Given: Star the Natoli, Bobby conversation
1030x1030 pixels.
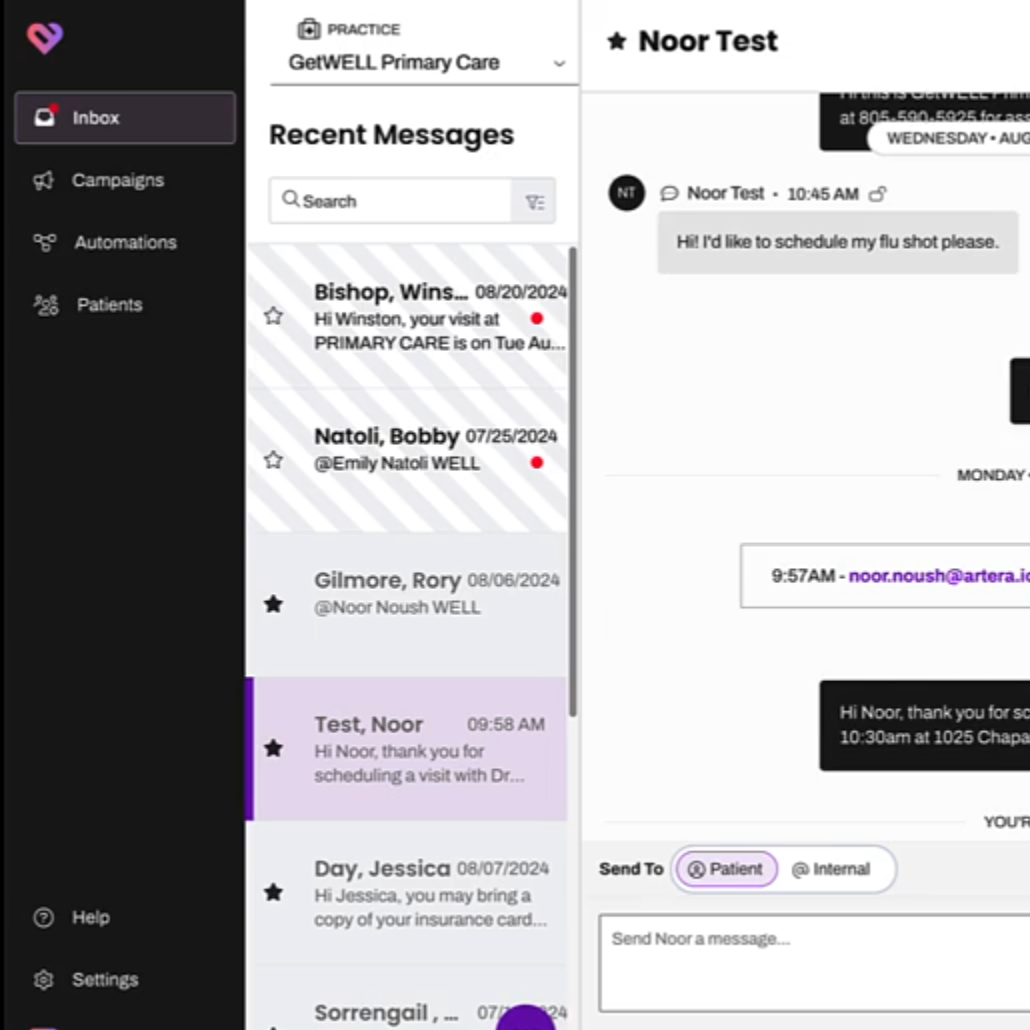Looking at the screenshot, I should [x=273, y=460].
